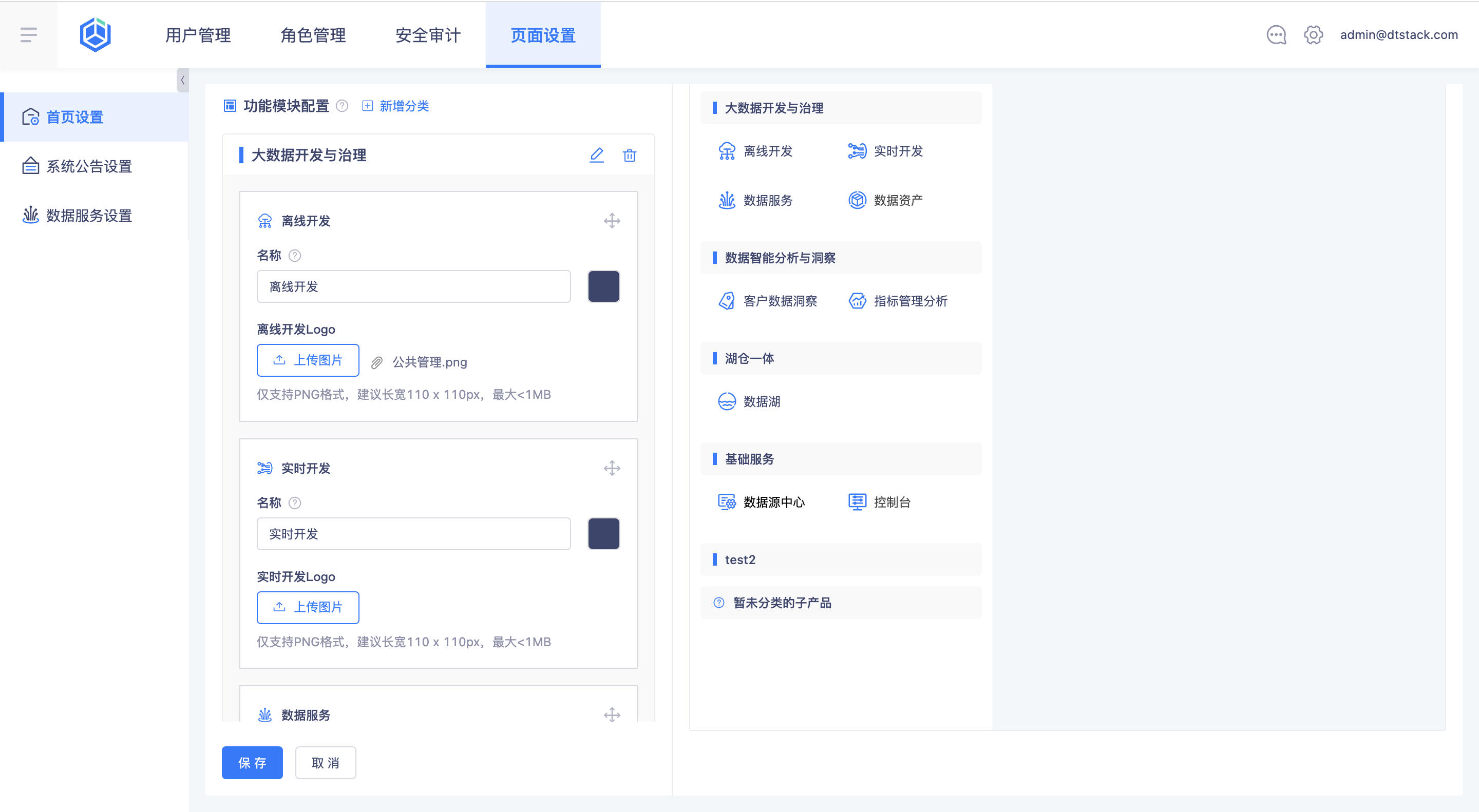Click the 保存 button
Image resolution: width=1479 pixels, height=812 pixels.
click(252, 763)
